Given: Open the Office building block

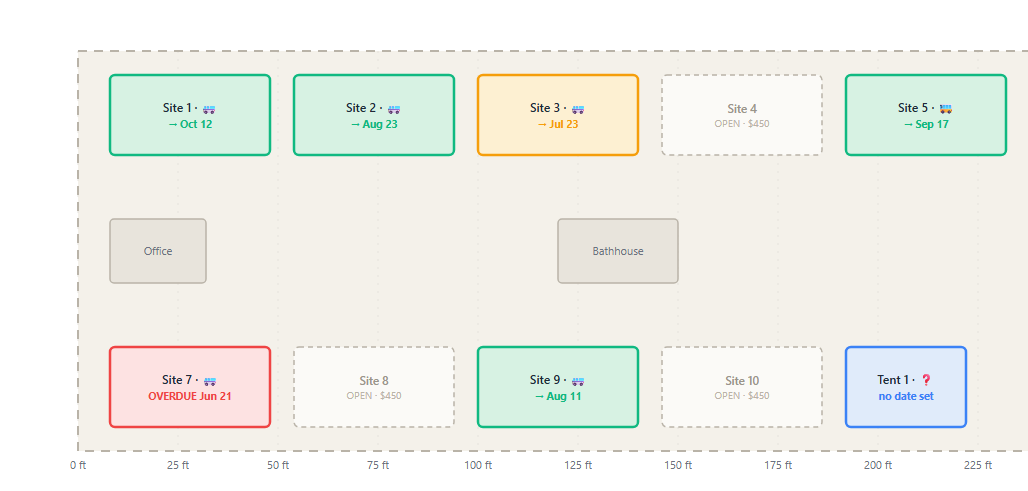Looking at the screenshot, I should click(158, 251).
